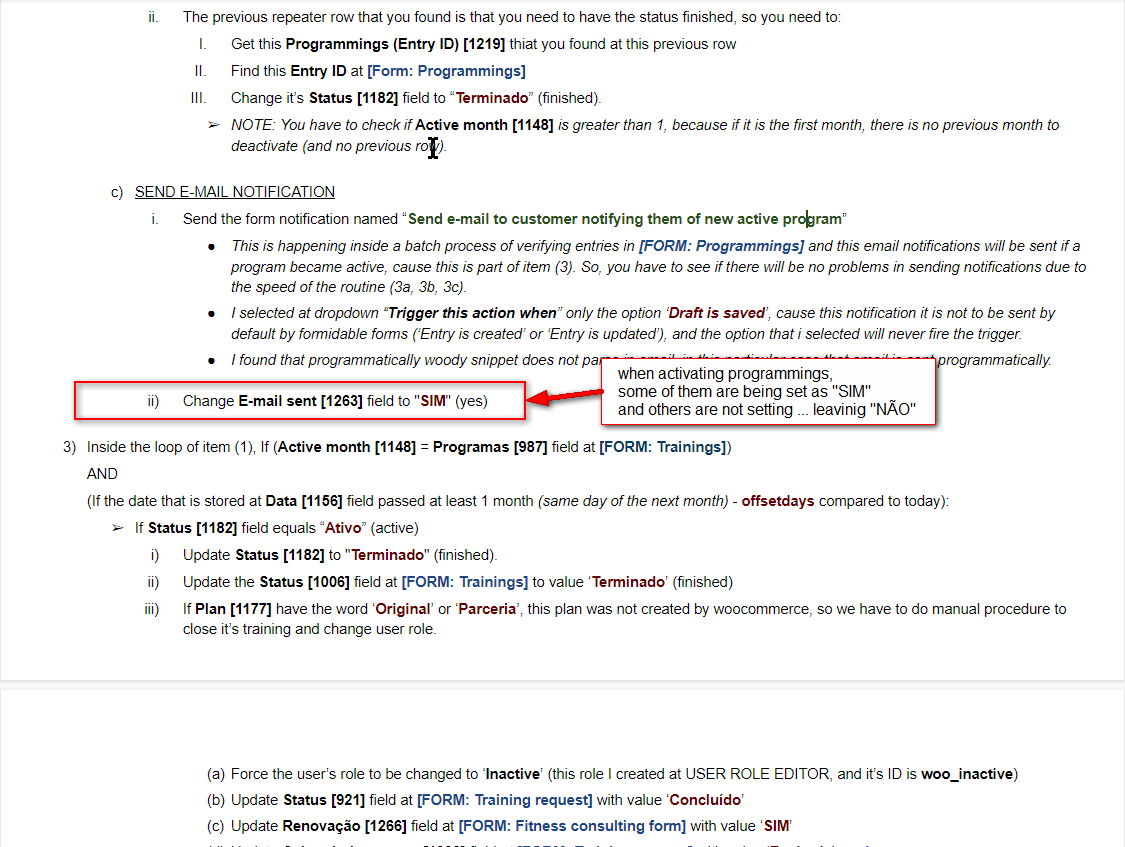Click "E-mail sent [1263]" field name
The image size is (1125, 847).
tap(301, 401)
